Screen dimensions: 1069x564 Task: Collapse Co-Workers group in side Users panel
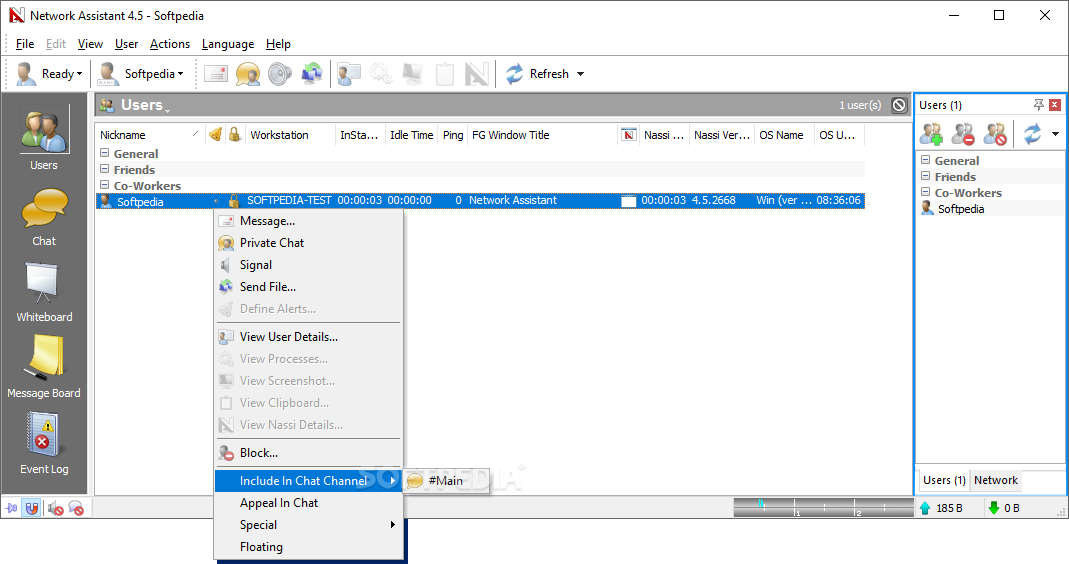click(926, 192)
